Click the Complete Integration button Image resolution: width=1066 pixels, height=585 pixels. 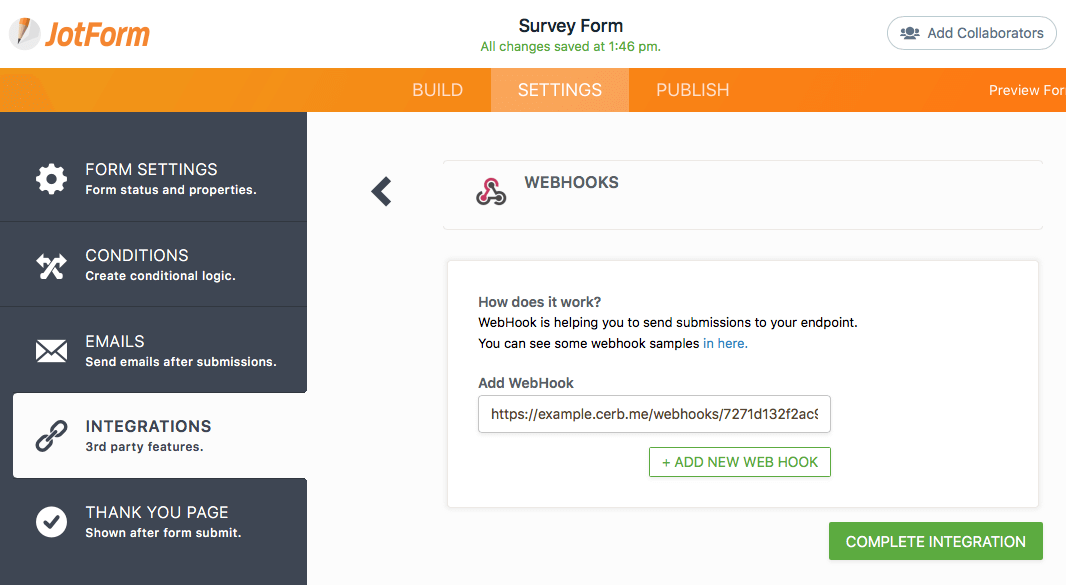[x=935, y=541]
